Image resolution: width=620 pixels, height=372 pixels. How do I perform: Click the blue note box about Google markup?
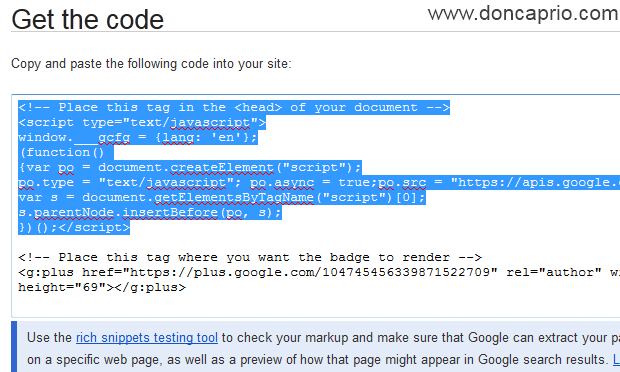[316, 347]
